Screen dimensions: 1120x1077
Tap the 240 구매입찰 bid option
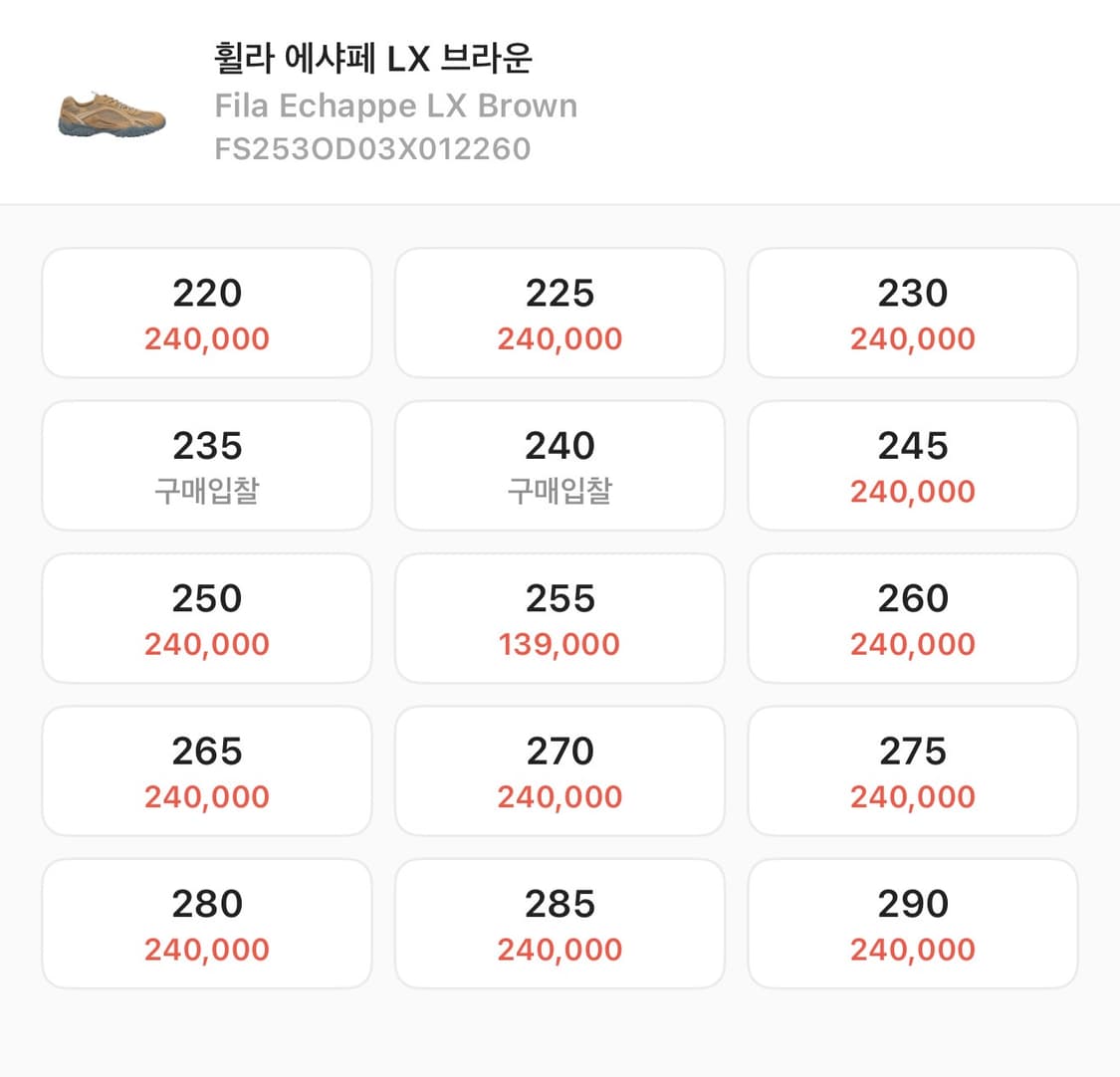pos(560,465)
